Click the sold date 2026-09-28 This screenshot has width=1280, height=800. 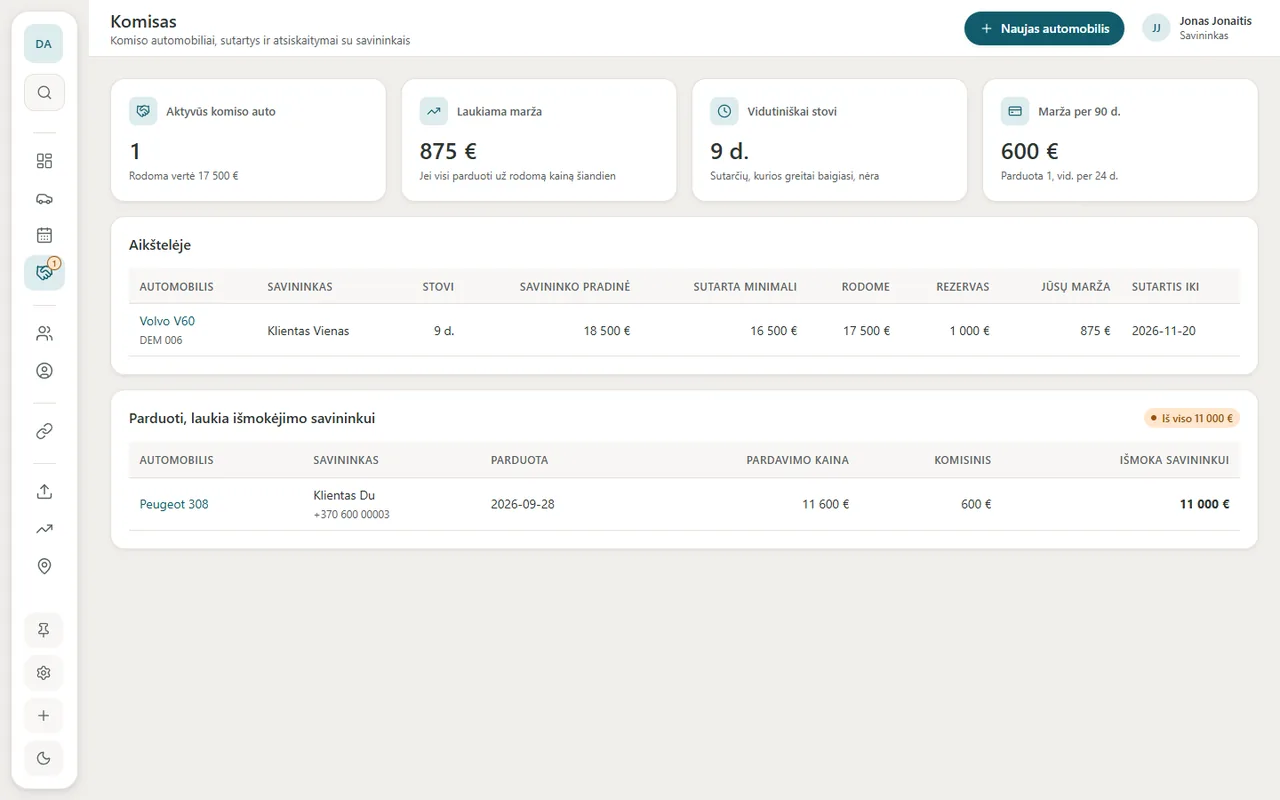[522, 504]
